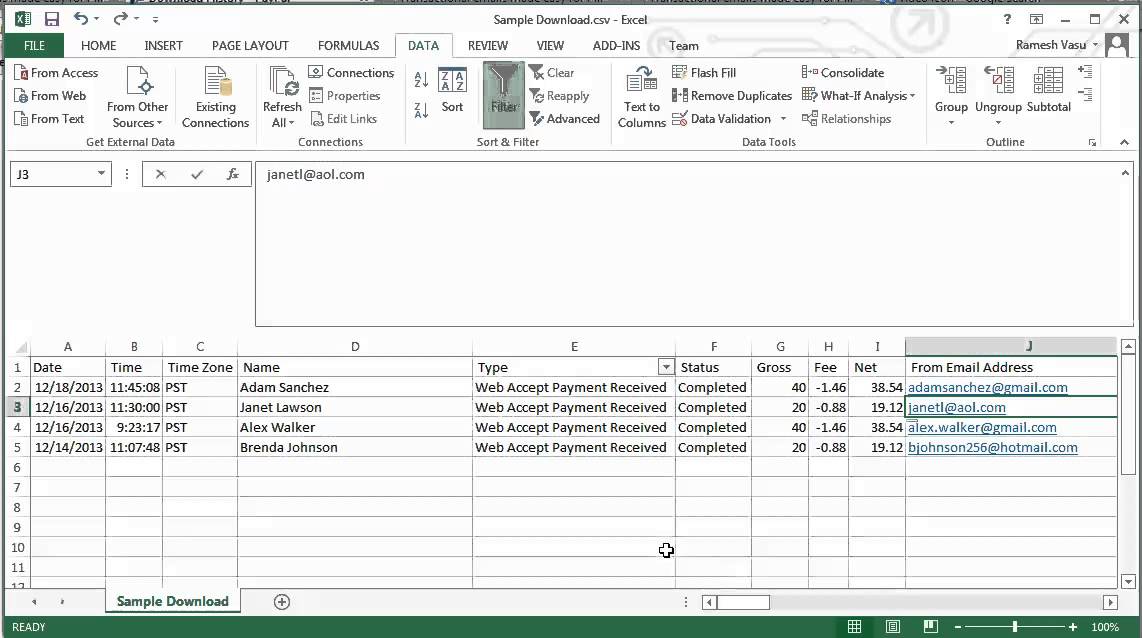
Task: Cancel formula bar entry with X
Action: tap(161, 174)
